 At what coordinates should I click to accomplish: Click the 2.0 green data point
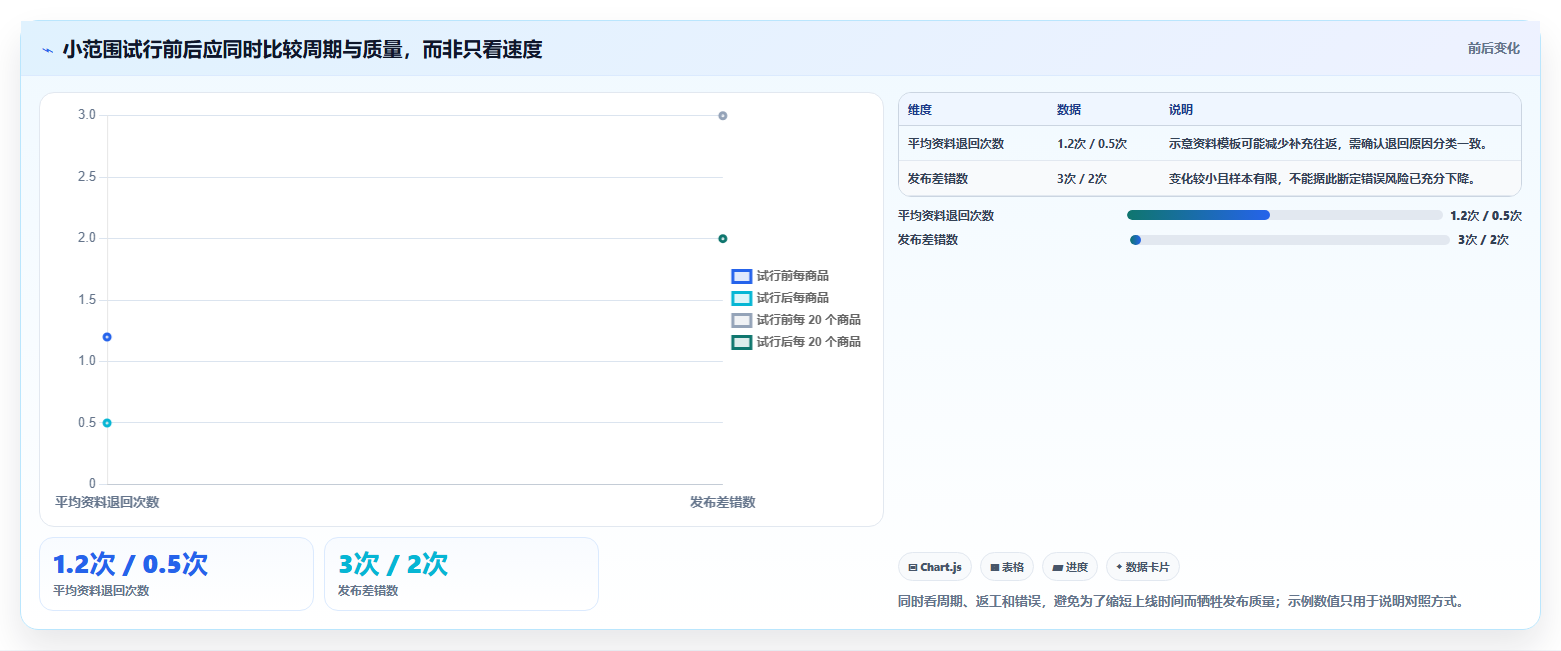[x=723, y=239]
